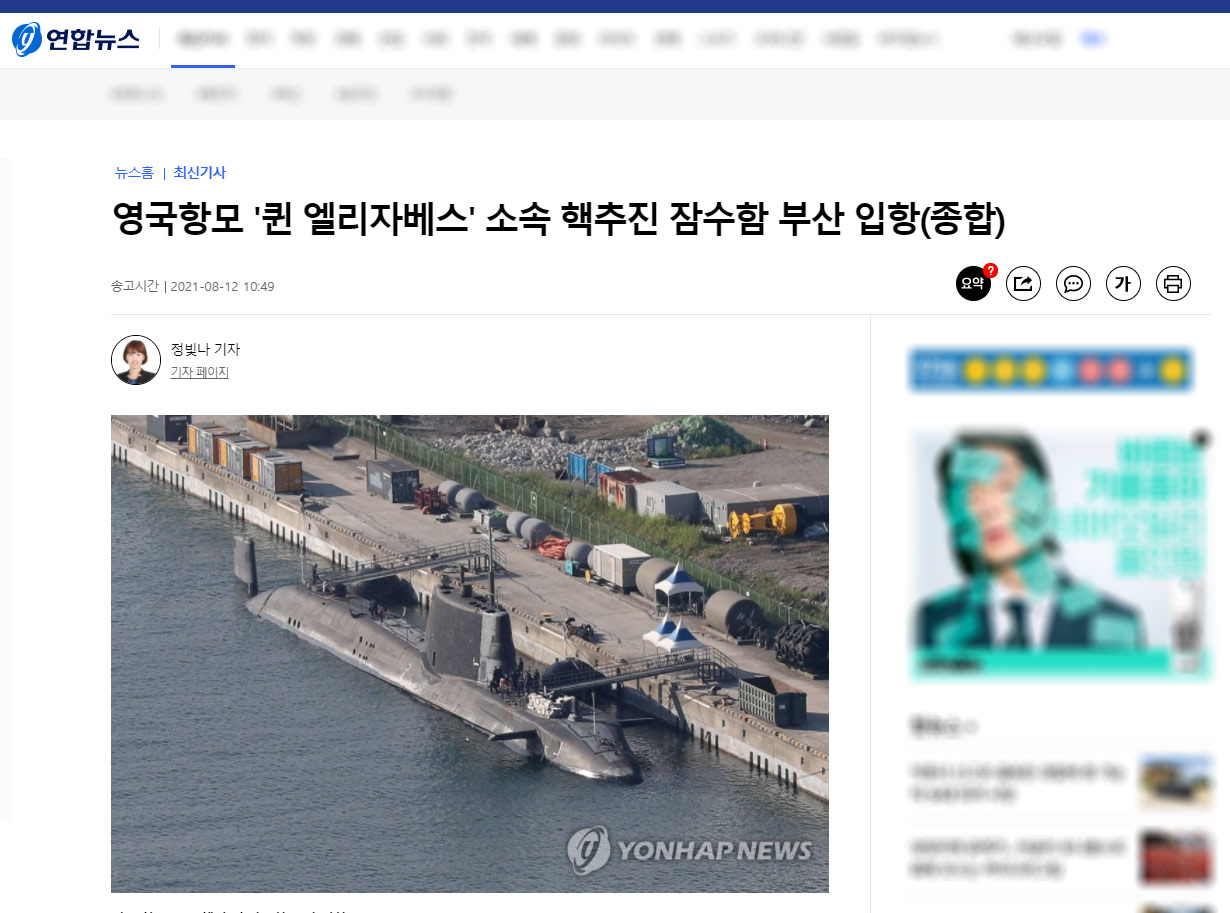Click the blue banner with yellow circles
This screenshot has height=913, width=1230.
[x=1050, y=370]
